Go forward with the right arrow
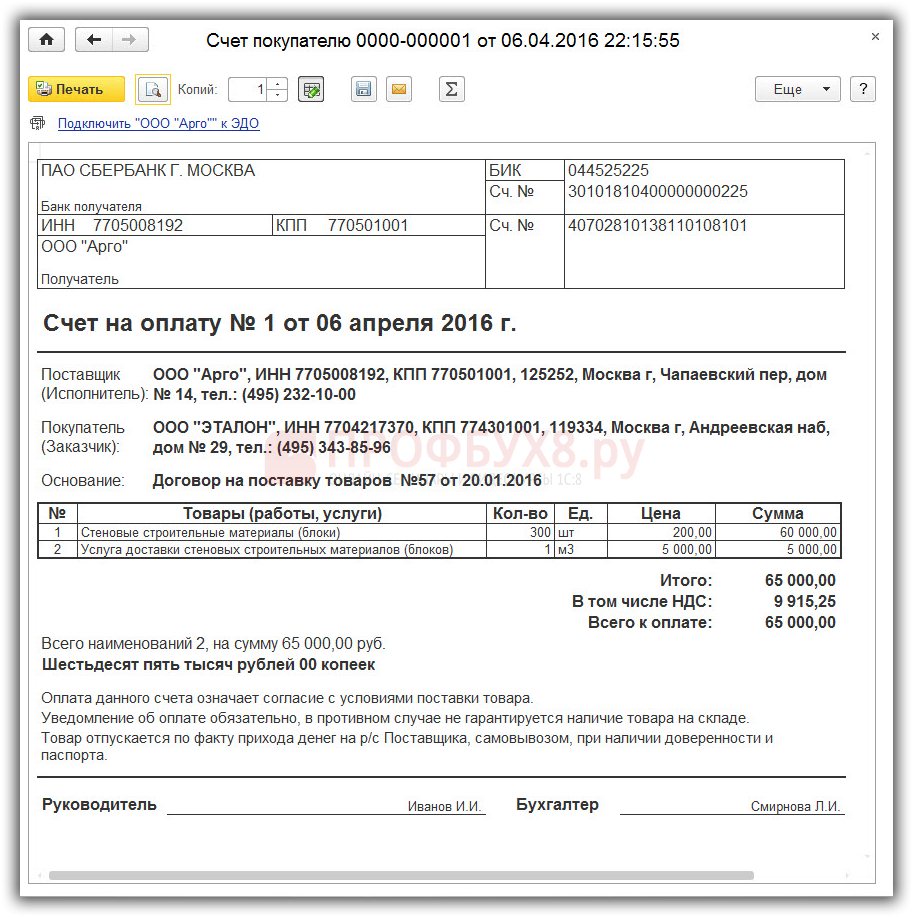This screenshot has height=917, width=913. click(x=129, y=40)
